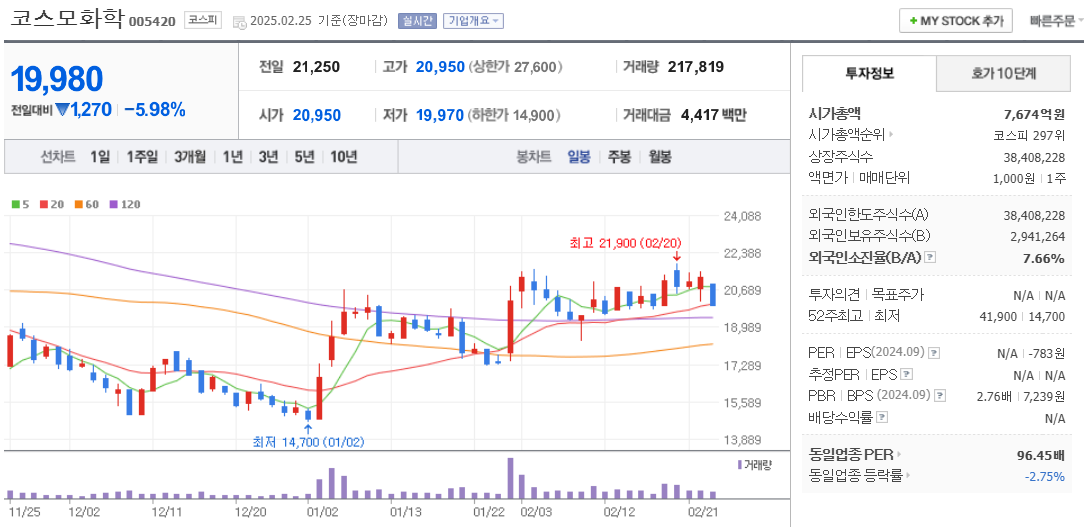Click the help icon next to 배당수익률

point(882,417)
